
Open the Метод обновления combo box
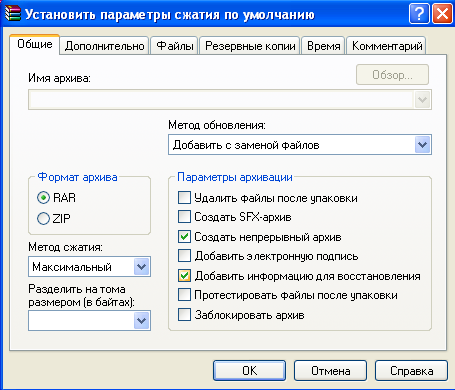click(x=300, y=145)
